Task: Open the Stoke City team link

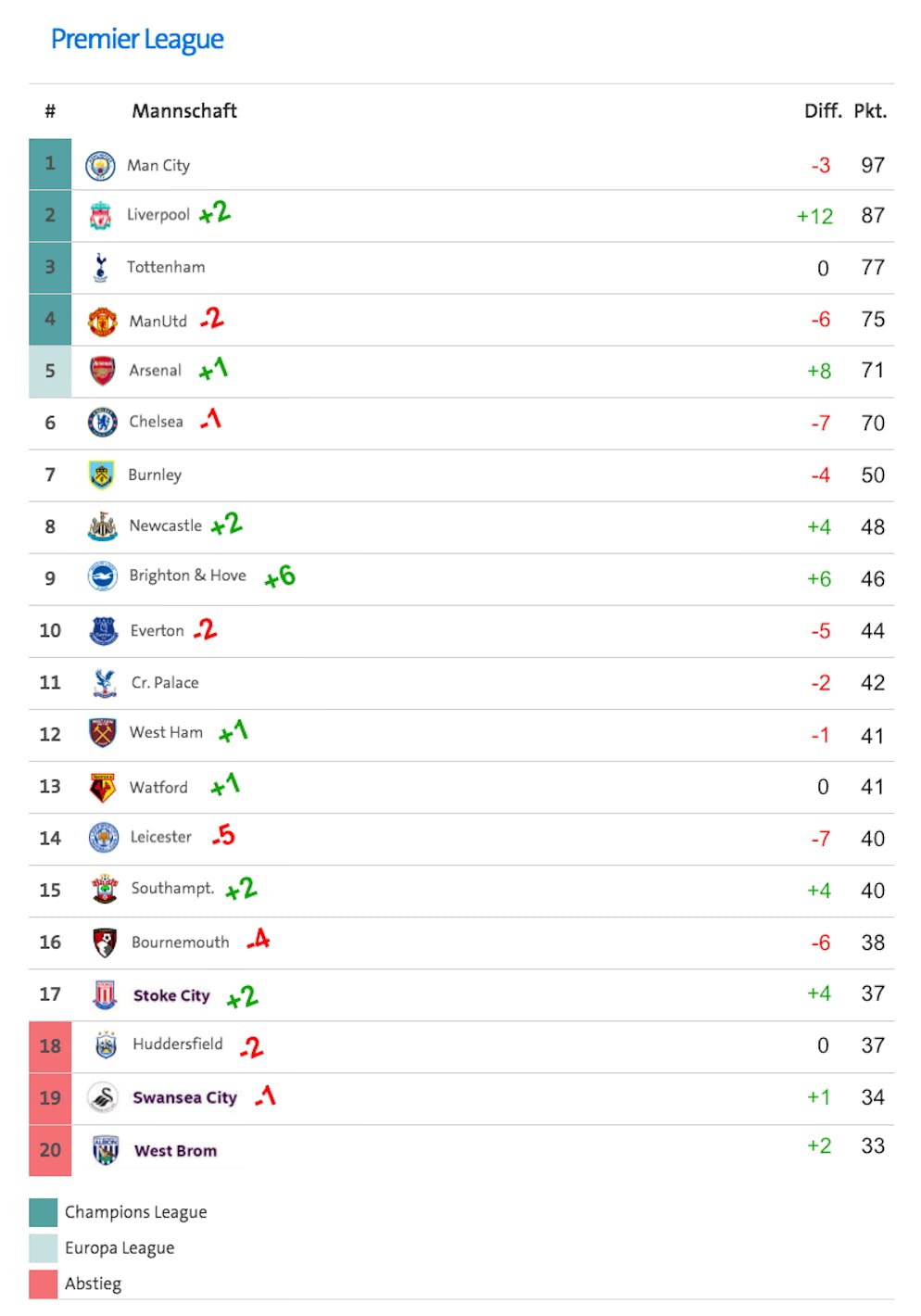Action: coord(171,995)
